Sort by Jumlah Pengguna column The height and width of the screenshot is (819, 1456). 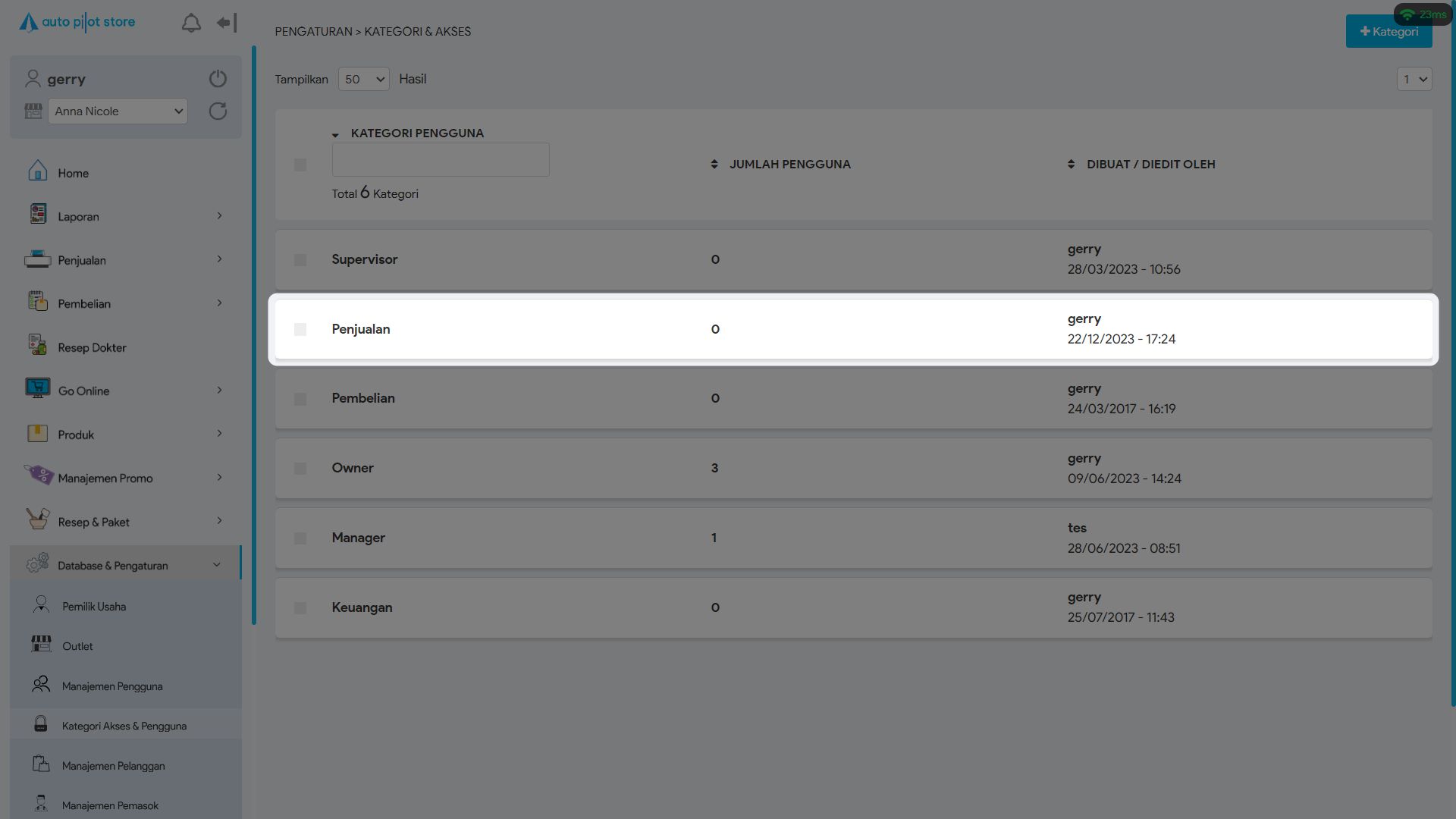pyautogui.click(x=789, y=165)
